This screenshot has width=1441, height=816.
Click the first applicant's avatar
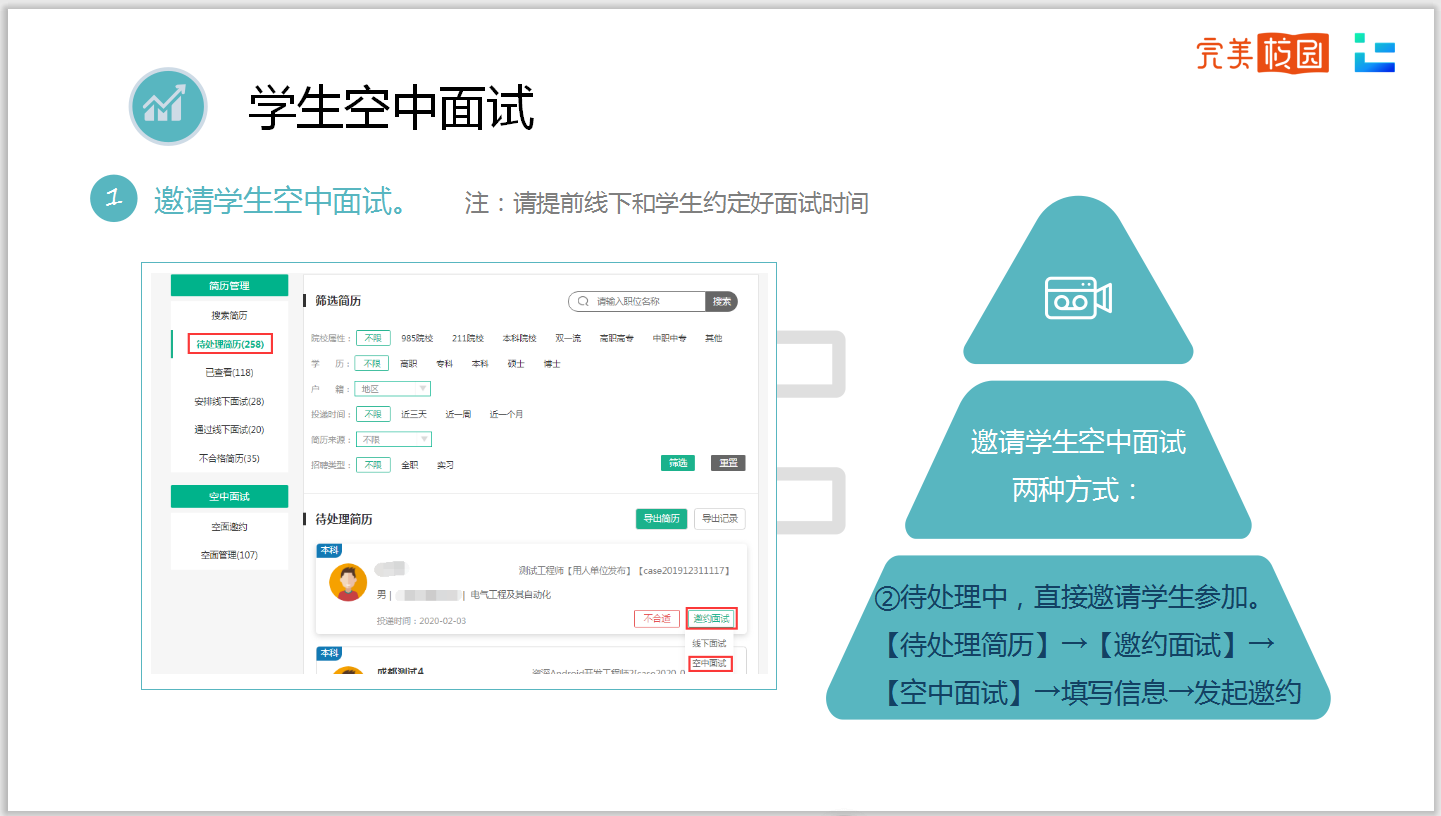(348, 583)
